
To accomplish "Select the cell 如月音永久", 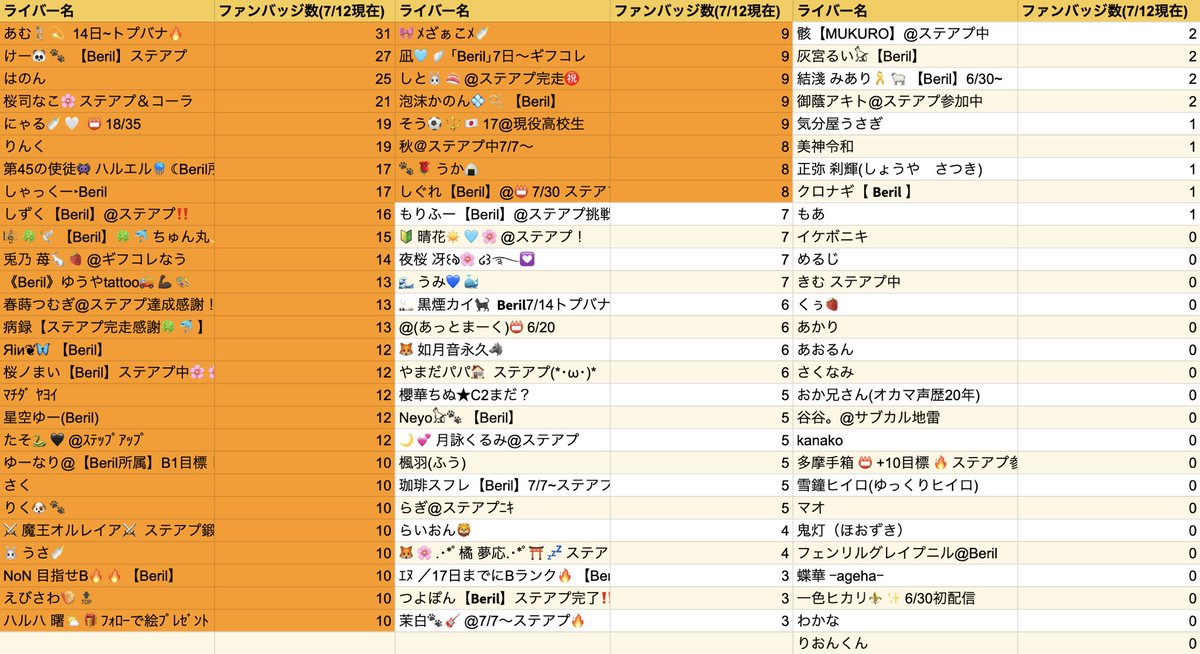I will click(x=504, y=350).
